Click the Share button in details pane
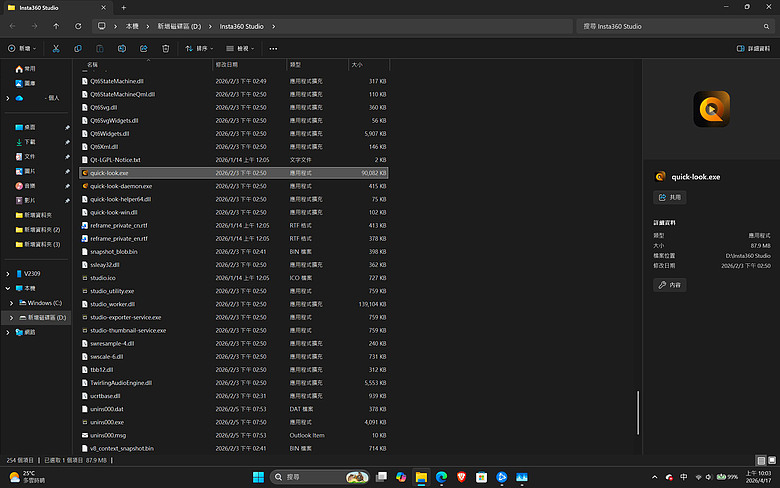Viewport: 780px width, 488px height. click(x=670, y=197)
